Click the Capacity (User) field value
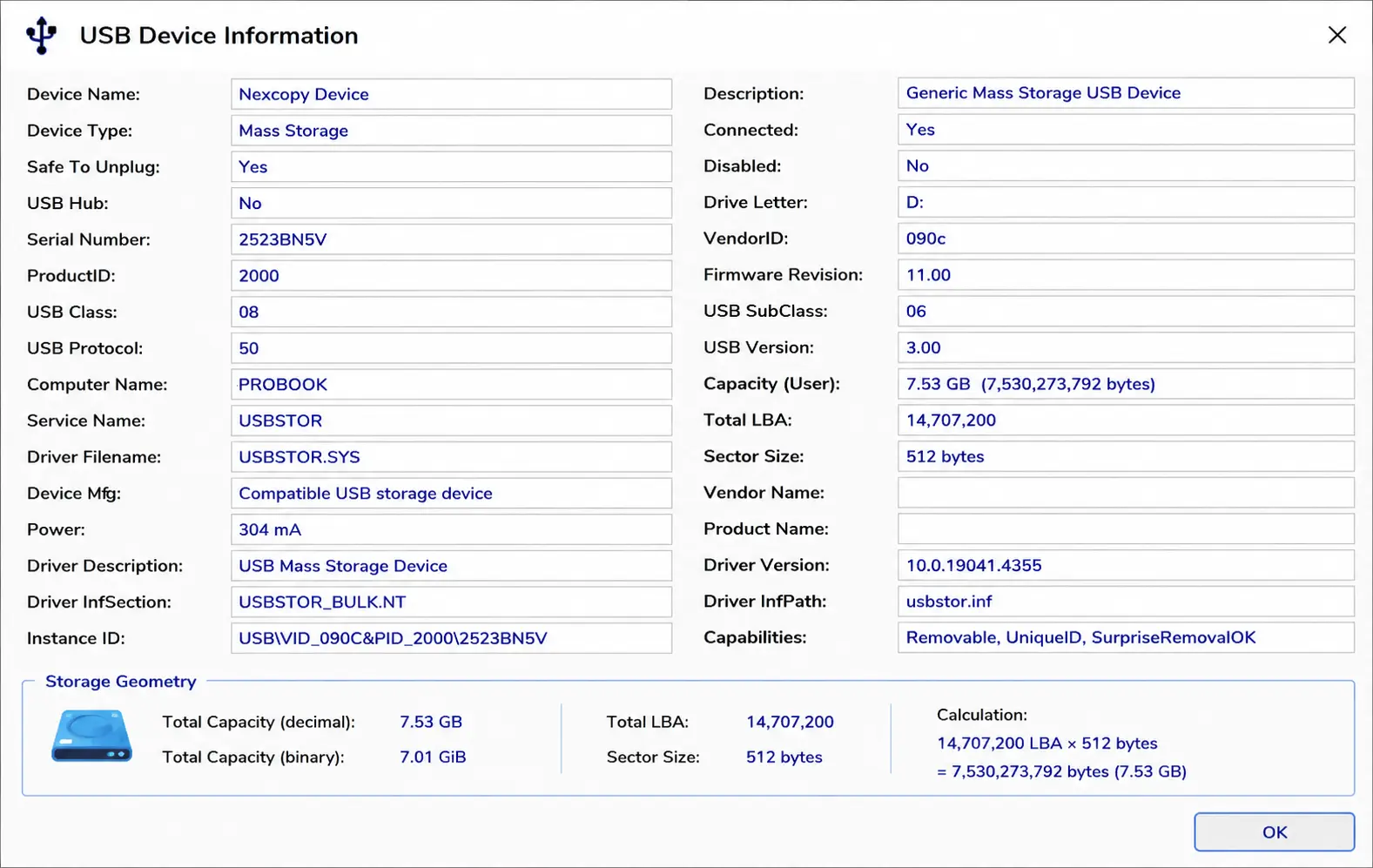 1126,383
